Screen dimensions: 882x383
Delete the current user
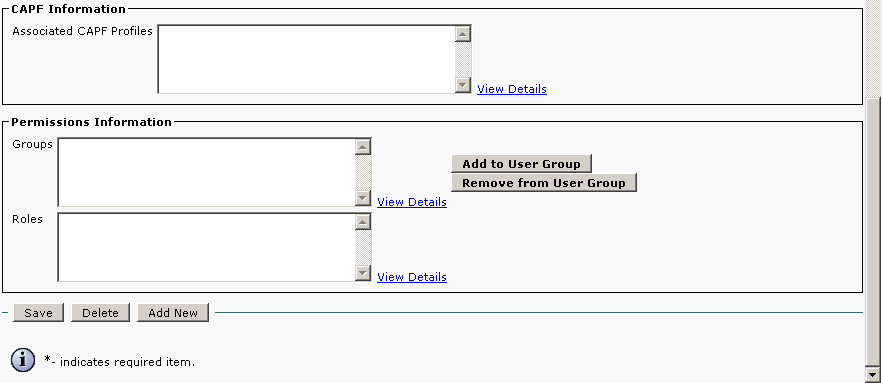coord(100,313)
